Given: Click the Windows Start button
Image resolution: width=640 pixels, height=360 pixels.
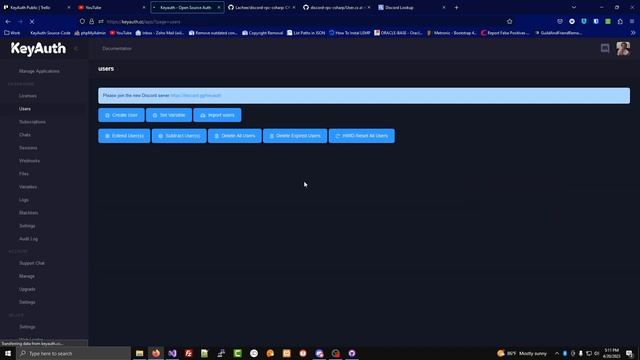Looking at the screenshot, I should pos(8,353).
